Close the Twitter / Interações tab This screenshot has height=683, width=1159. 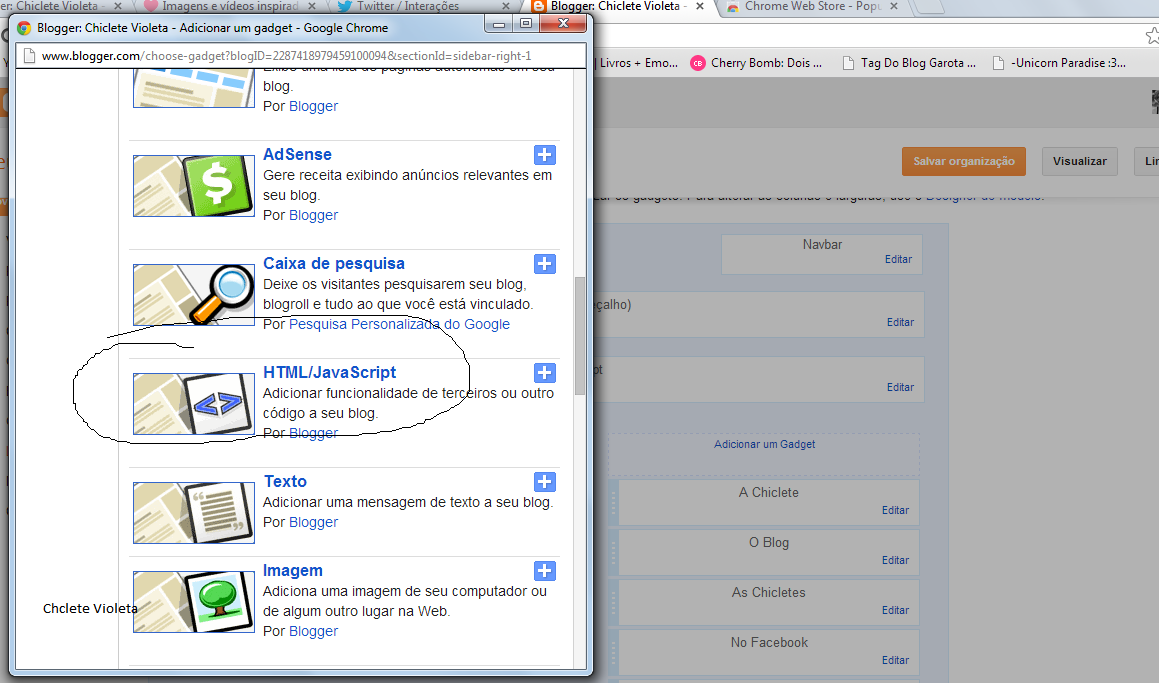click(506, 6)
